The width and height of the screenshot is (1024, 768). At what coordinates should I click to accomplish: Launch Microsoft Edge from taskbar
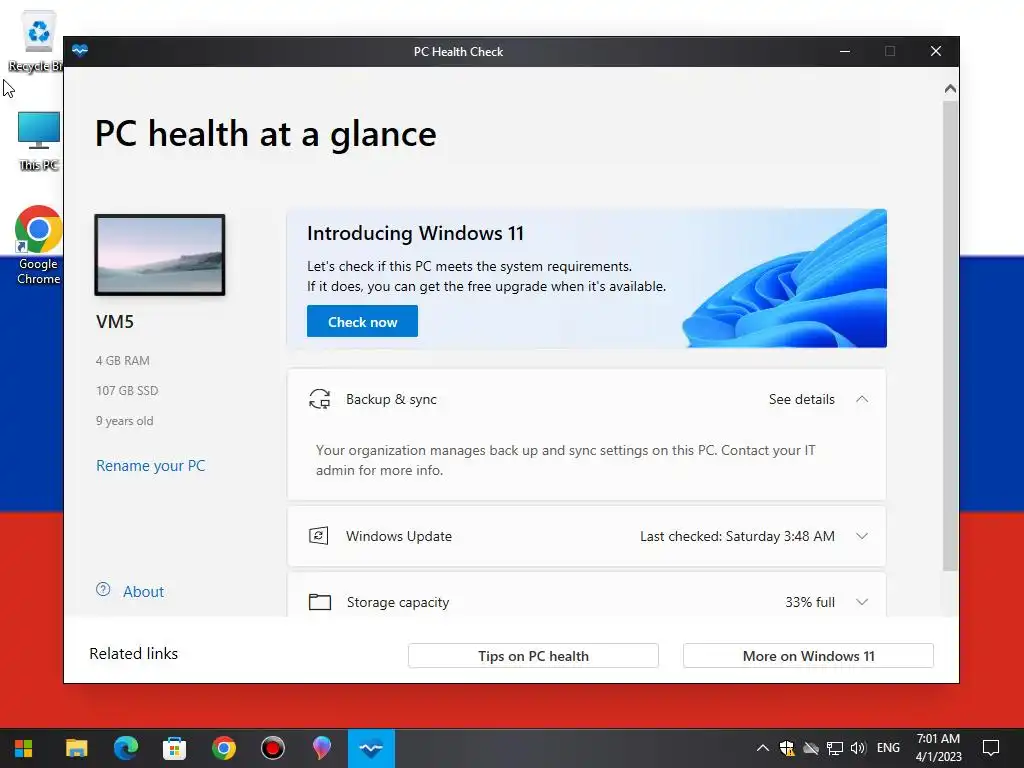(x=125, y=748)
